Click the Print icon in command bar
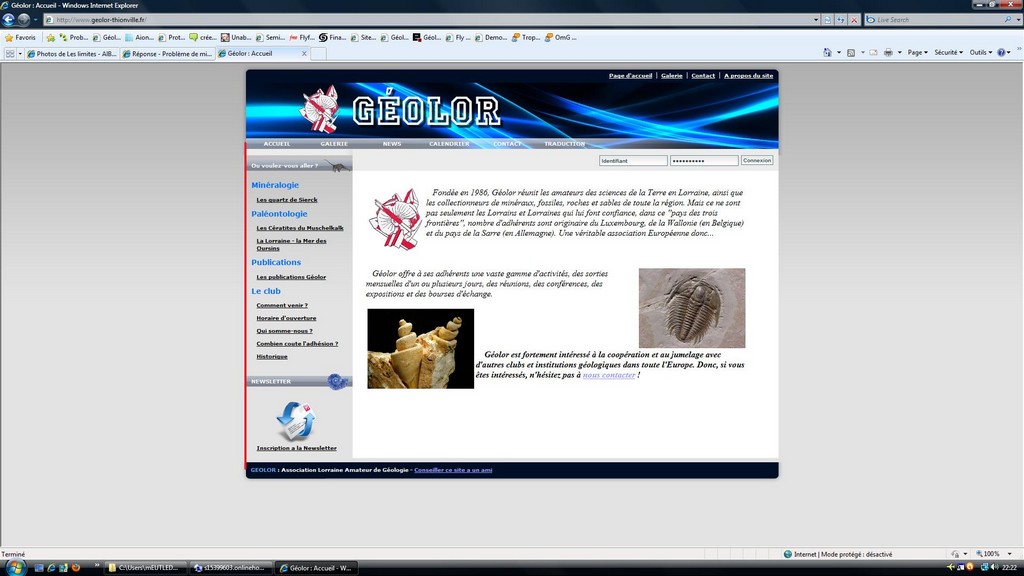Image resolution: width=1024 pixels, height=576 pixels. pyautogui.click(x=888, y=52)
